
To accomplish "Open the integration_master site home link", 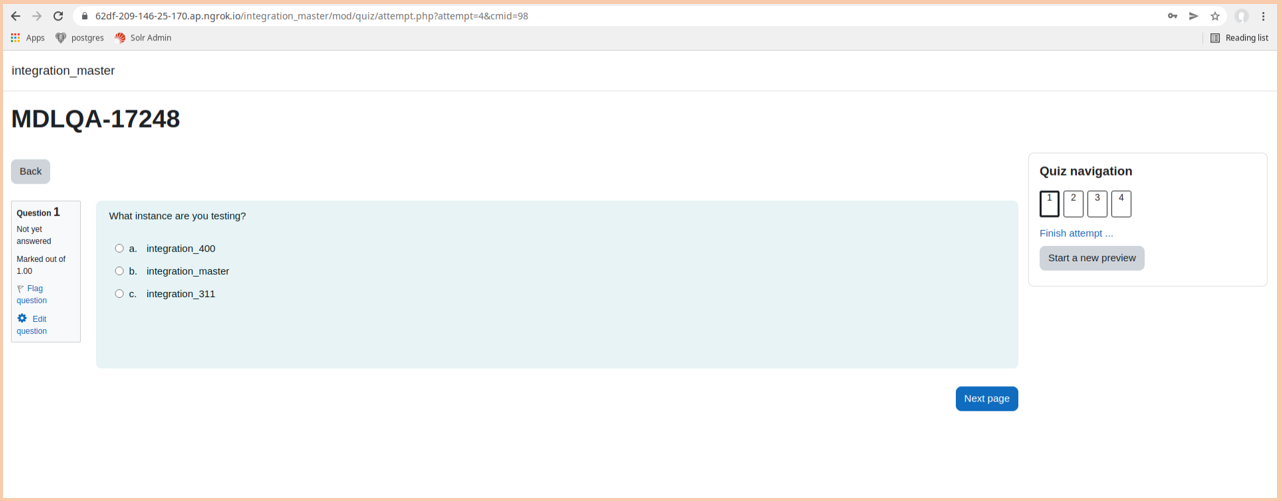I will point(63,71).
